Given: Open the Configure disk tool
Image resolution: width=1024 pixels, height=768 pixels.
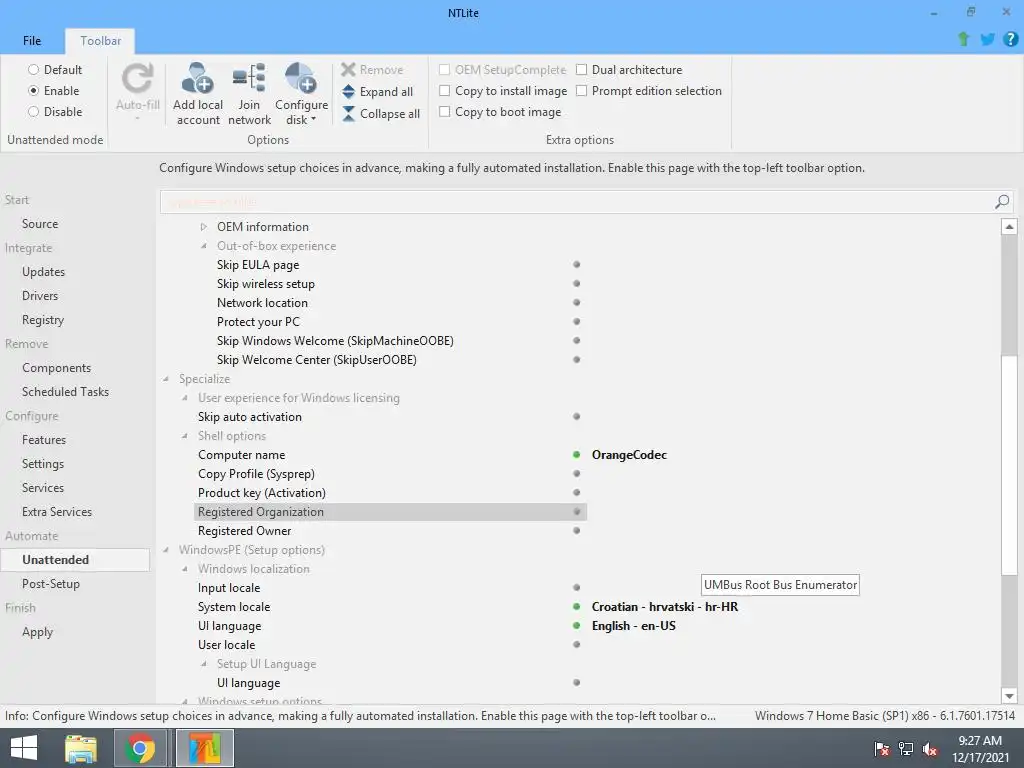Looking at the screenshot, I should (x=301, y=93).
